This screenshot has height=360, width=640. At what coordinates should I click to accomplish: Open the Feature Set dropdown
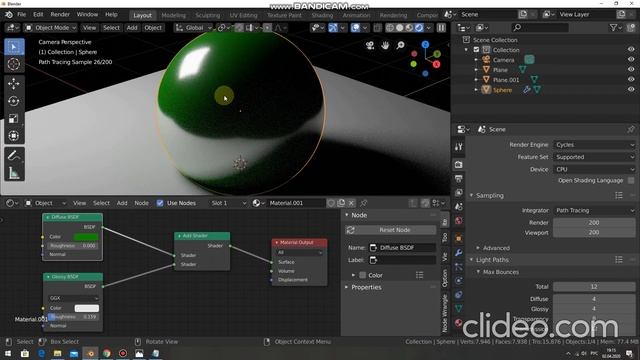coord(594,157)
